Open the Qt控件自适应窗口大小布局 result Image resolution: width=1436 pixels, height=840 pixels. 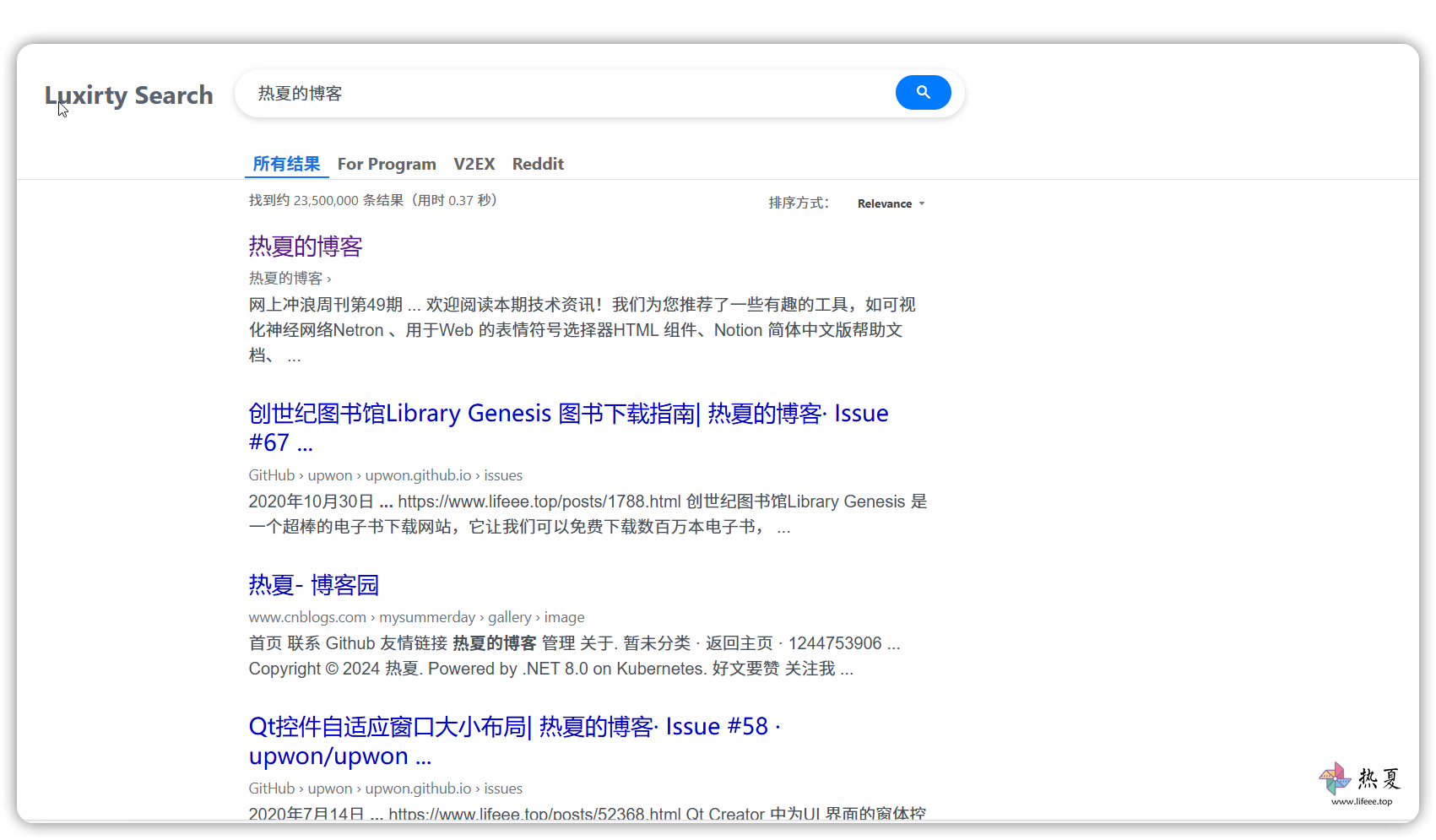(514, 740)
